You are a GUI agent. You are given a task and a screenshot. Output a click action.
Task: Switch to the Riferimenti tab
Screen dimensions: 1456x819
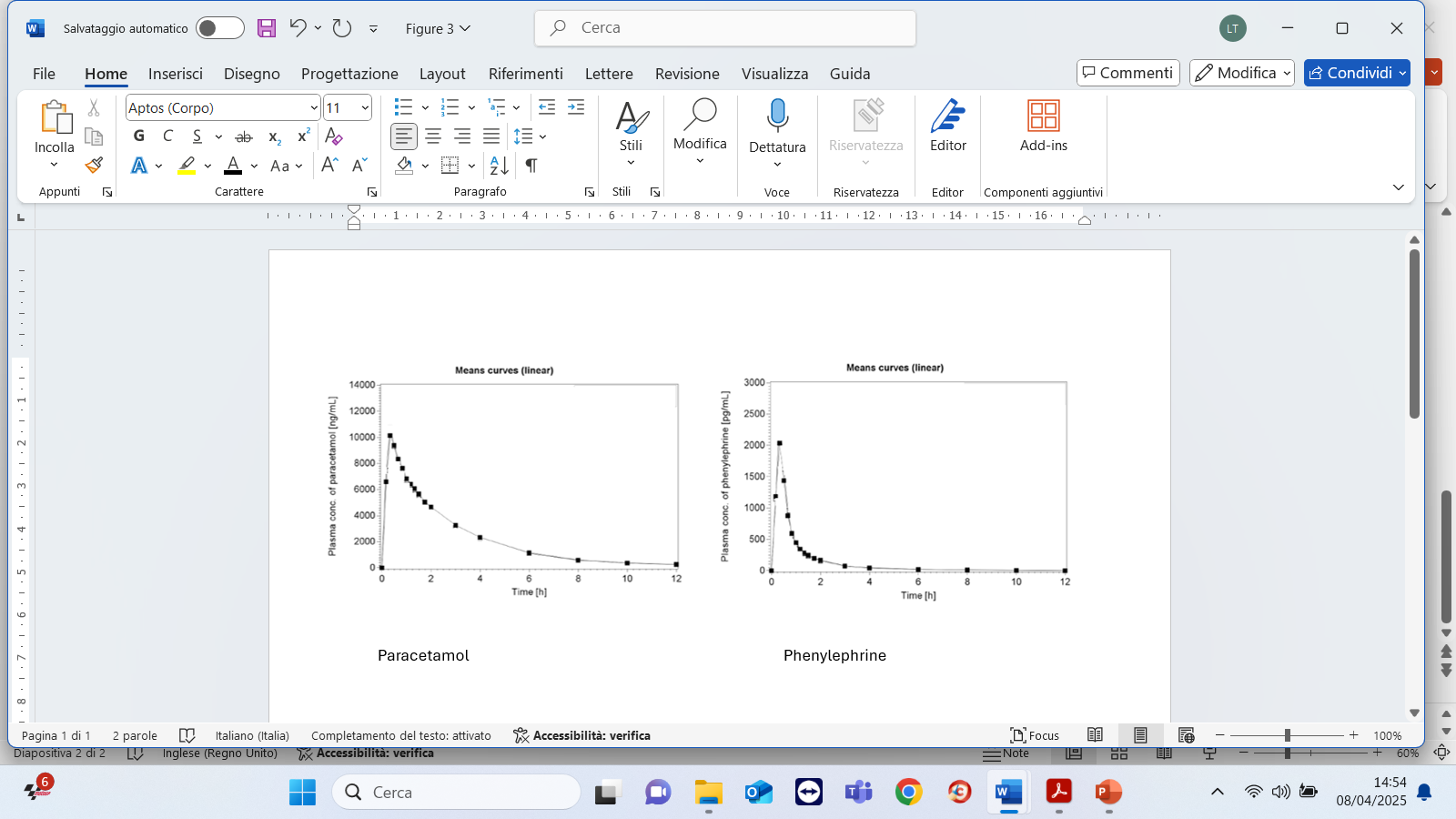click(525, 74)
